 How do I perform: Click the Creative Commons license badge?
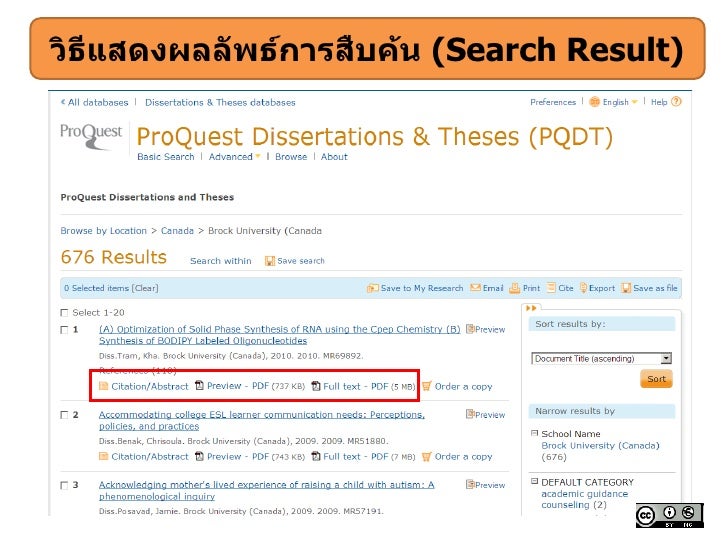(x=670, y=515)
